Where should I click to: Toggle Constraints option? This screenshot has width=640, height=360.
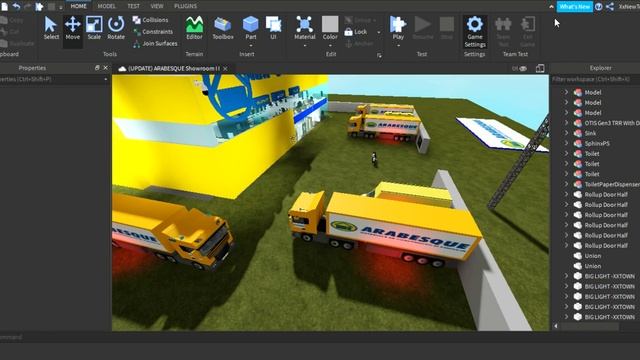(153, 31)
